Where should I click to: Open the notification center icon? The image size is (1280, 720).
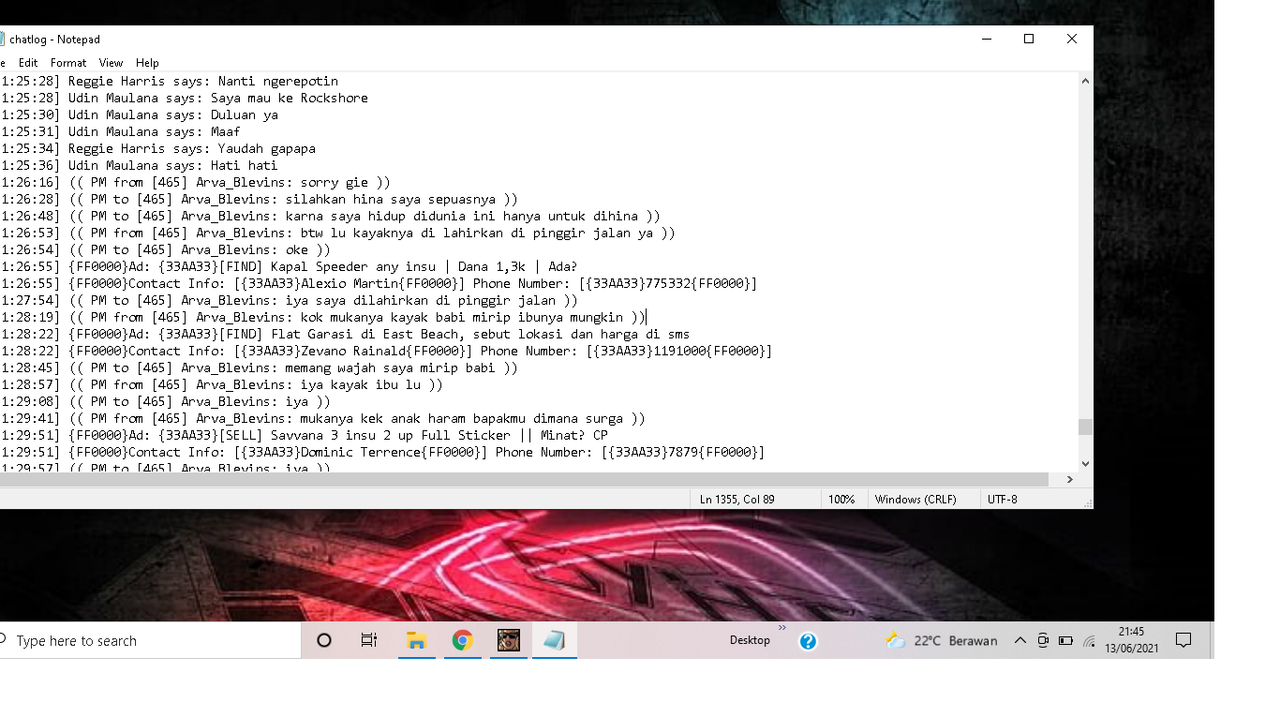[1184, 641]
